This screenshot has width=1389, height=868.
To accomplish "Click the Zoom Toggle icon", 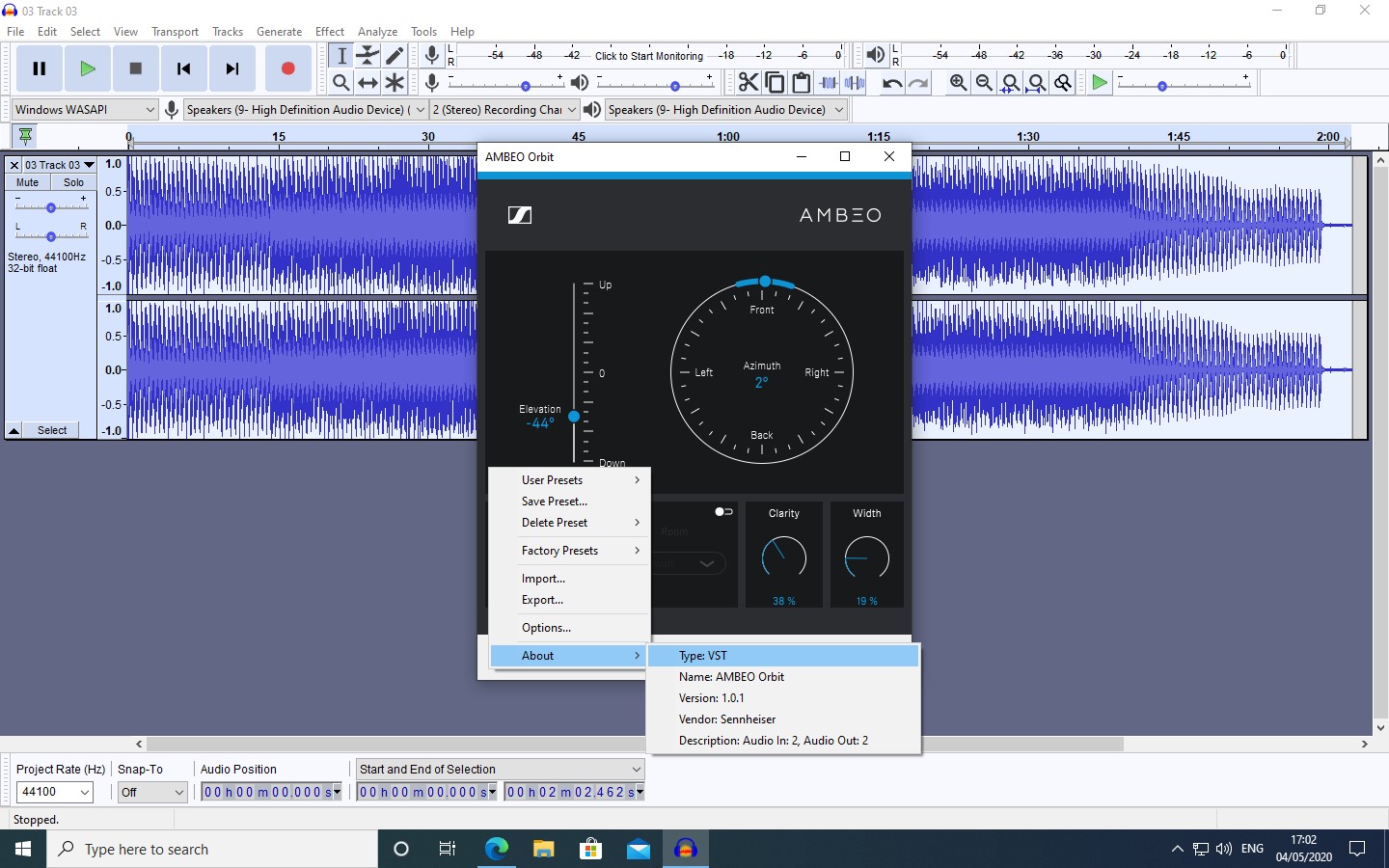I will (x=1063, y=83).
